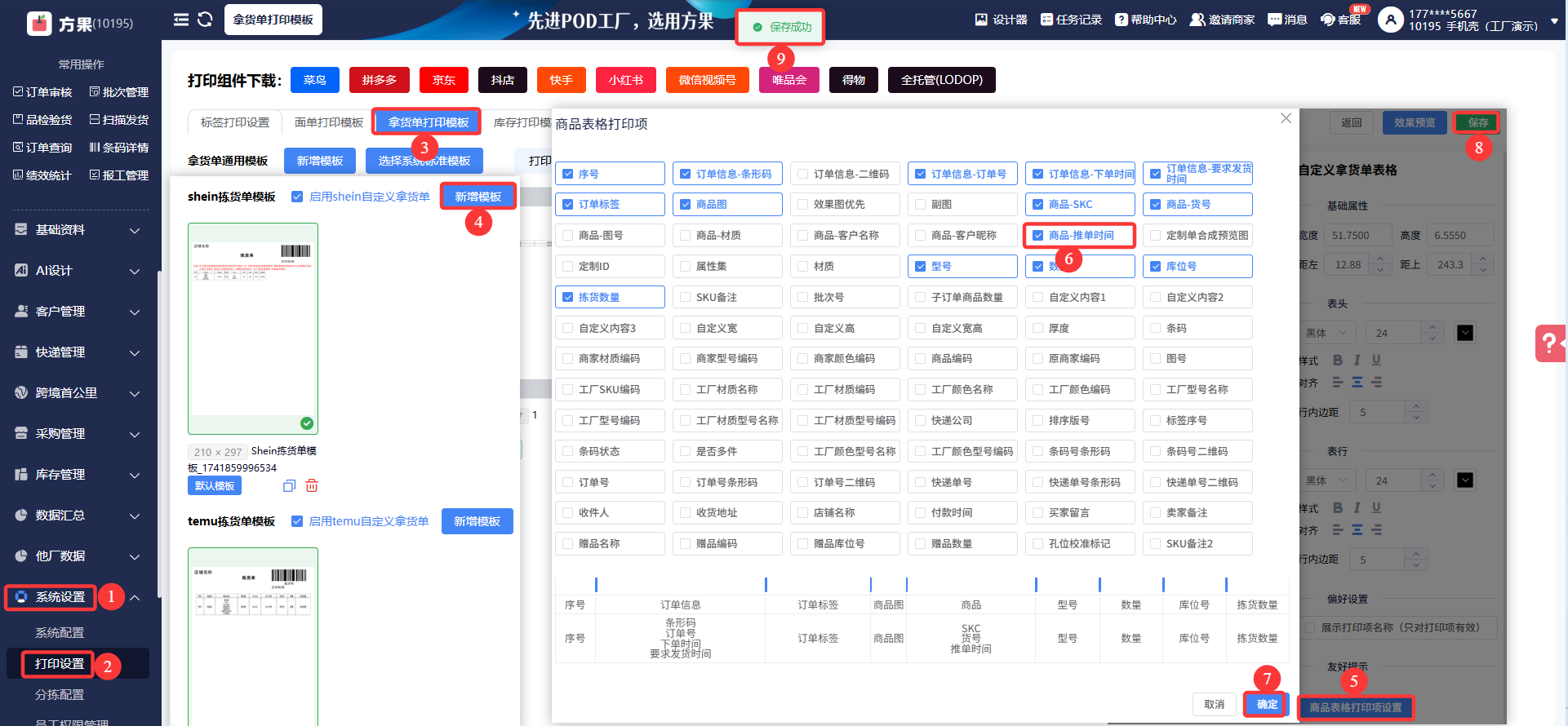The width and height of the screenshot is (1568, 726).
Task: Open 消息 messages
Action: click(x=1287, y=20)
